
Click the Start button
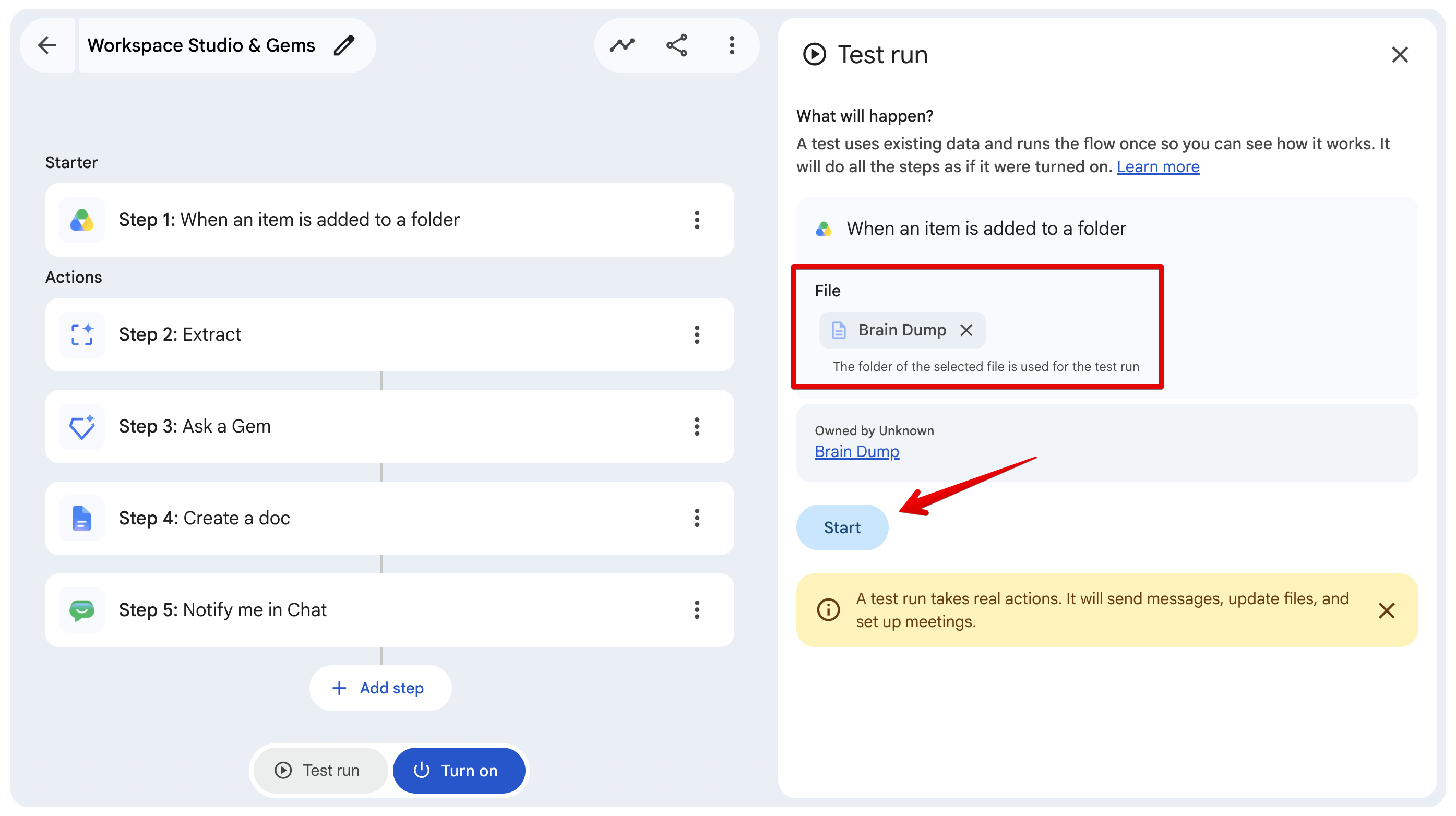(842, 527)
